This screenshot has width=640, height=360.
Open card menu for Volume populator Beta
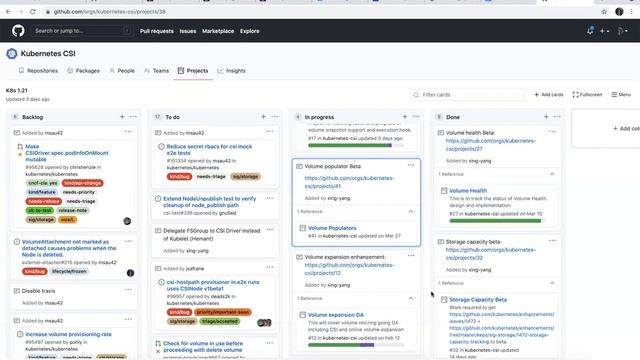[411, 165]
